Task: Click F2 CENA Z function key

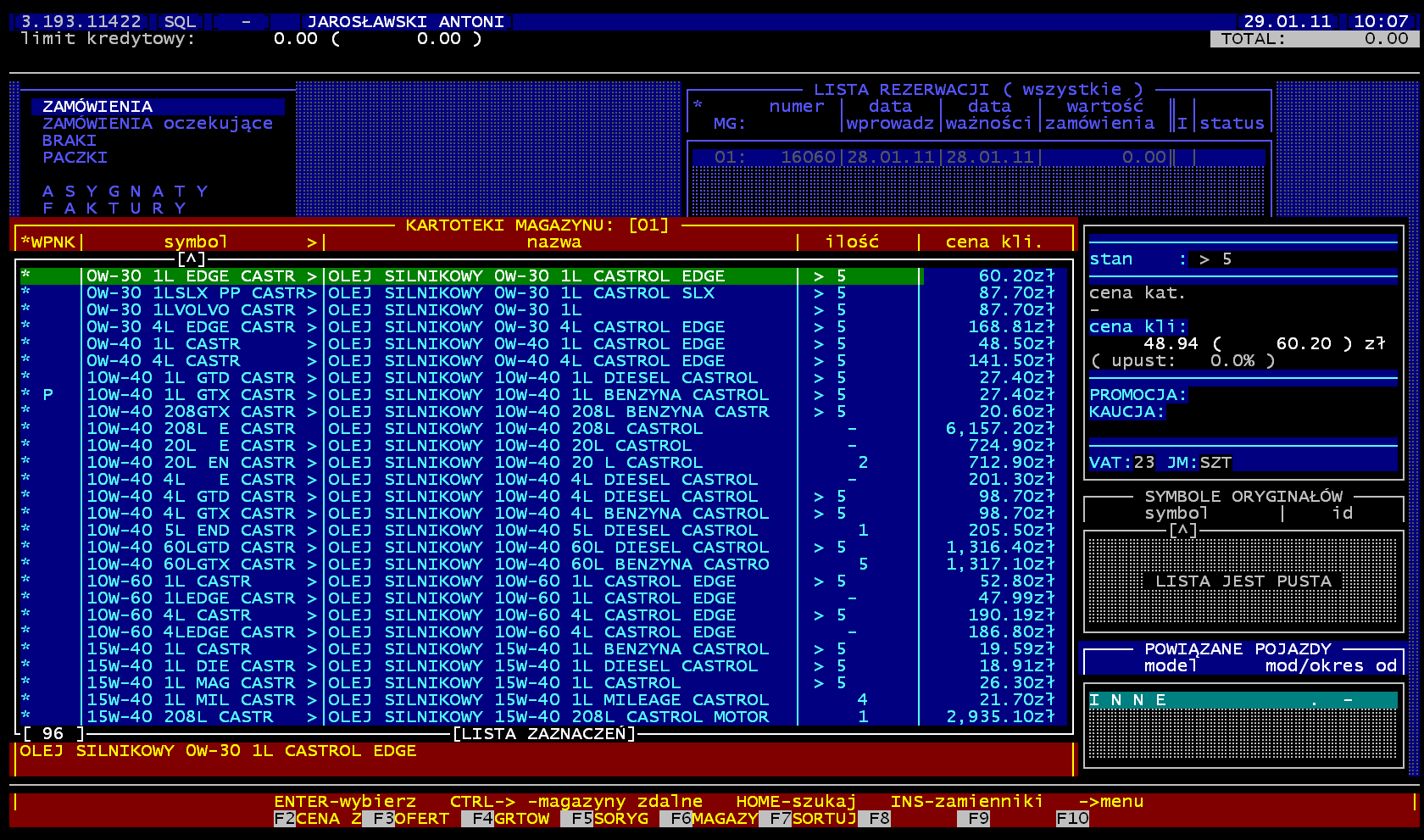Action: click(x=318, y=819)
